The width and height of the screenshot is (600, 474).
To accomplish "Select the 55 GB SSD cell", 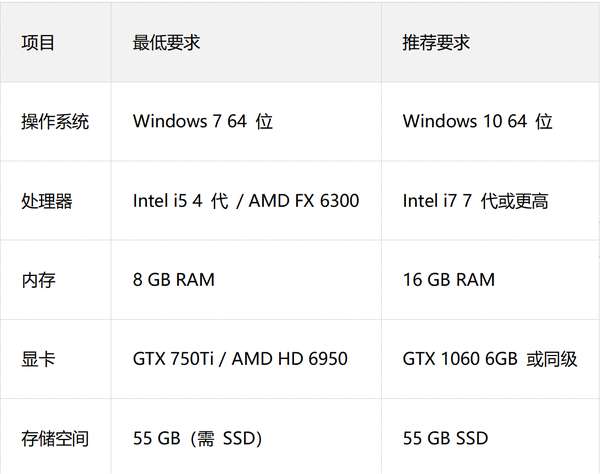I will pyautogui.click(x=446, y=438).
